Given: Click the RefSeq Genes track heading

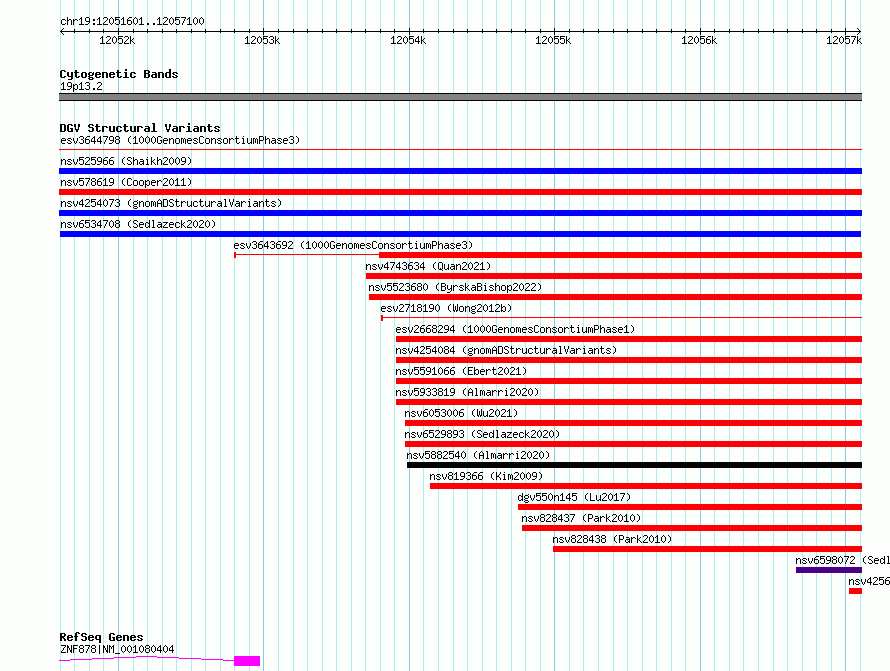Looking at the screenshot, I should 101,637.
